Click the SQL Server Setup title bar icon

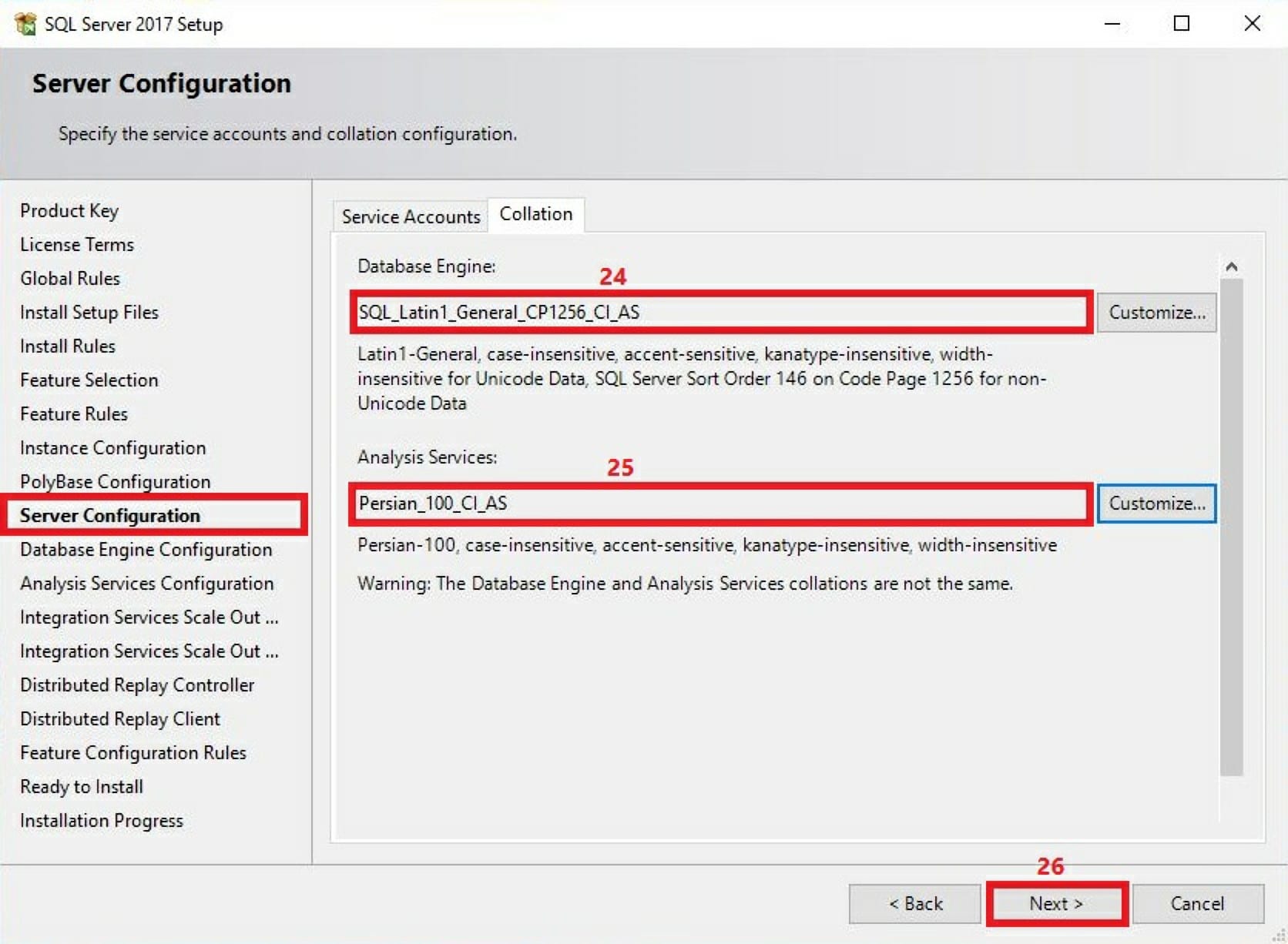point(25,24)
